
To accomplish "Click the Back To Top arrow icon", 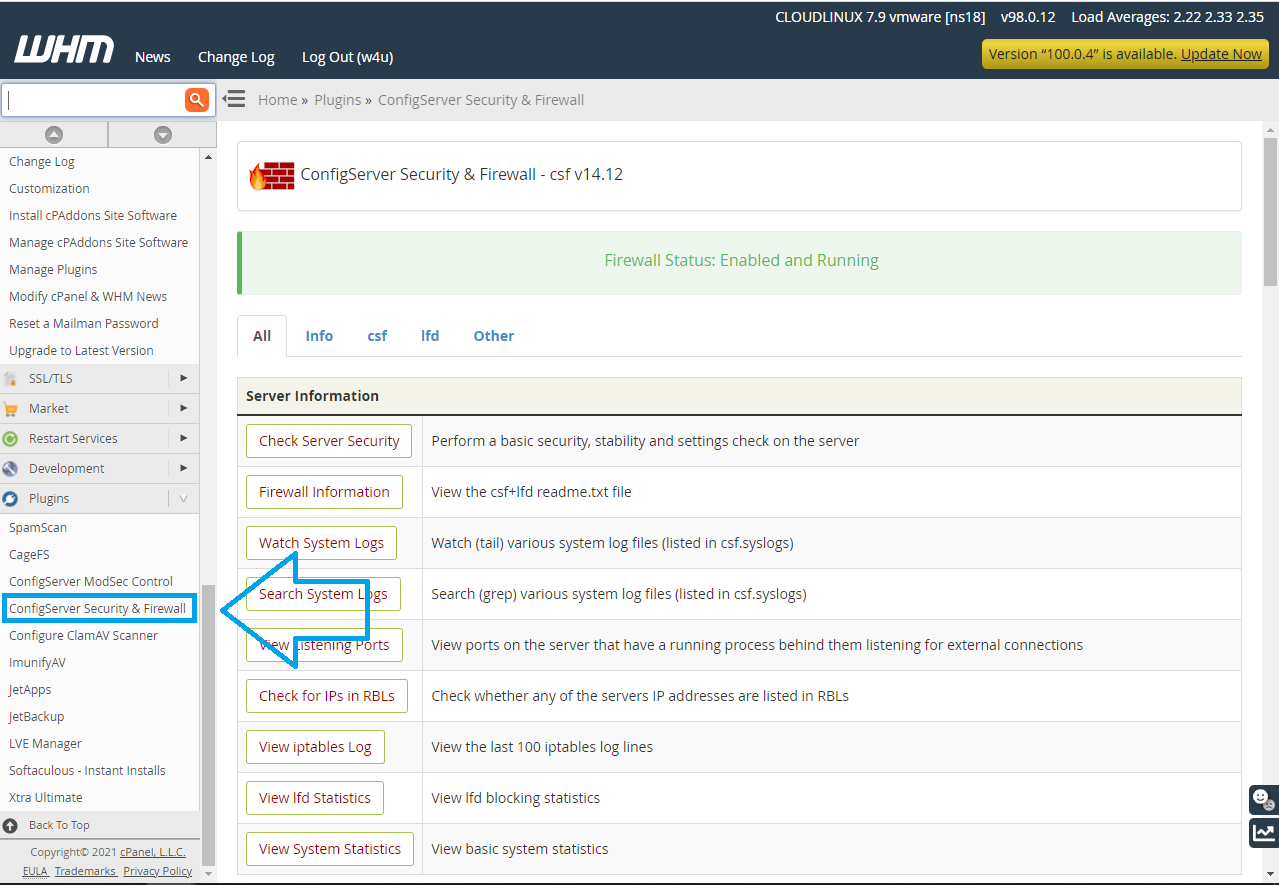I will 10,825.
